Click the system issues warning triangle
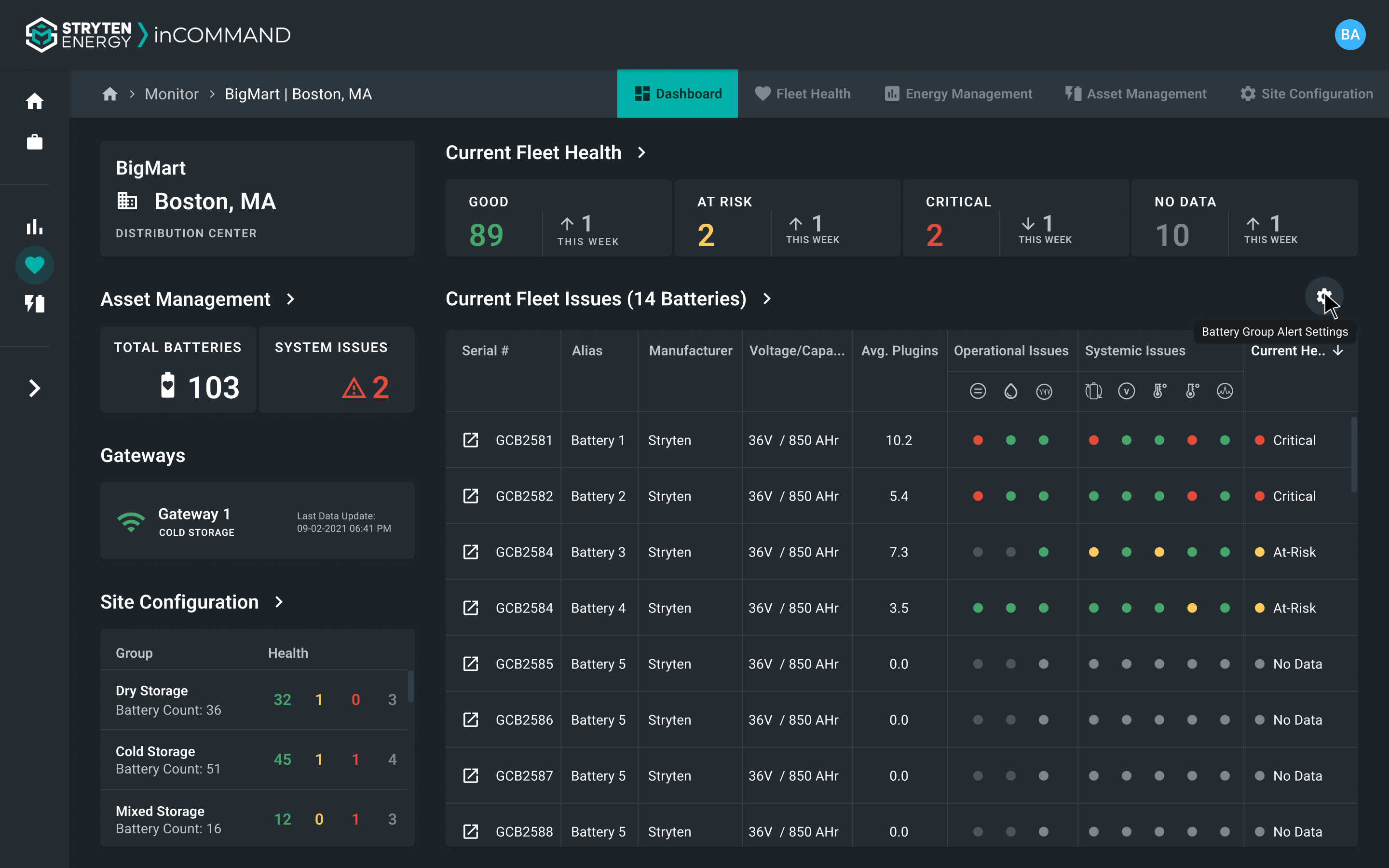The width and height of the screenshot is (1389, 868). [354, 388]
